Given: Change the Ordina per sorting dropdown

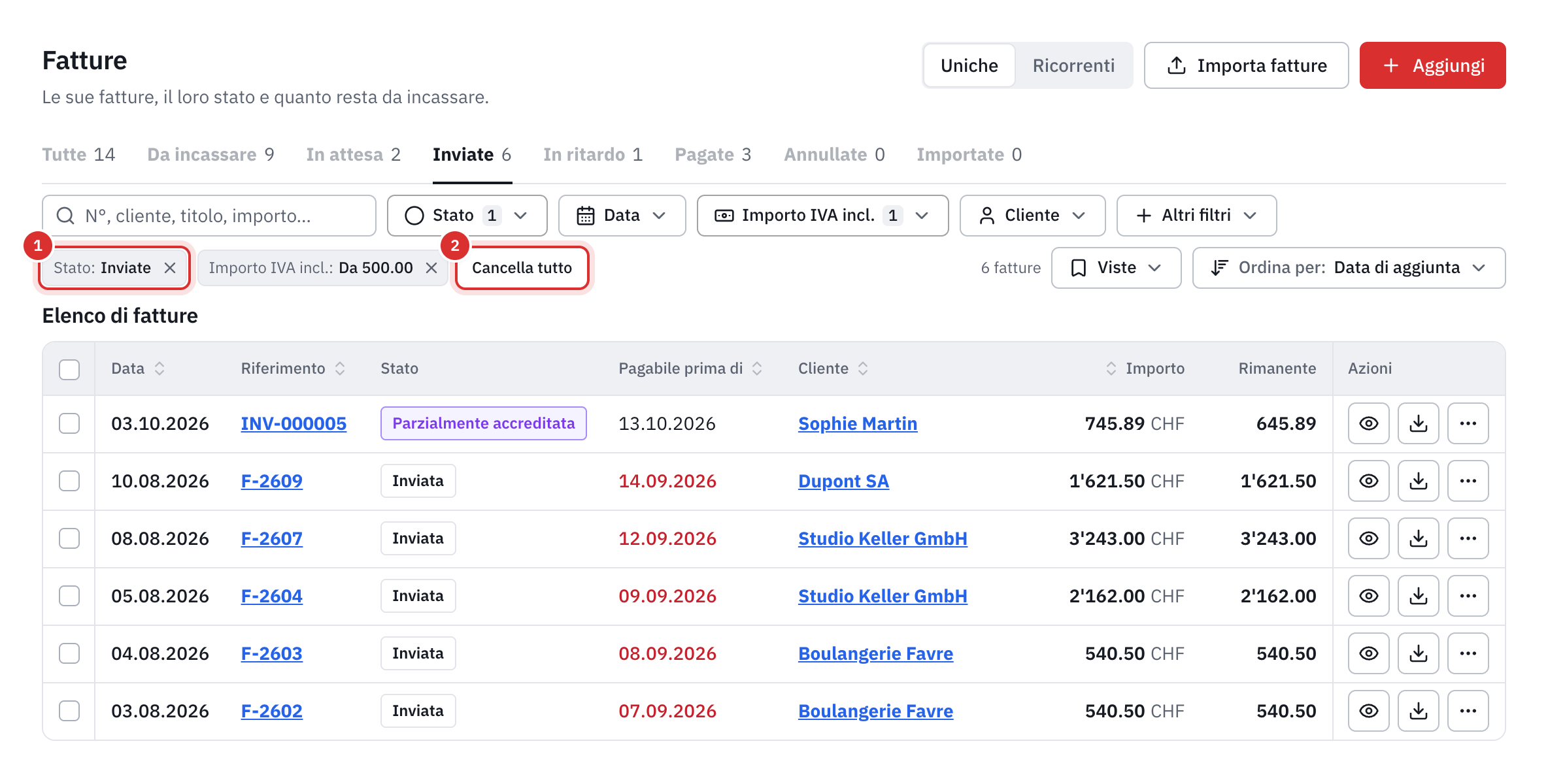Looking at the screenshot, I should (x=1349, y=268).
